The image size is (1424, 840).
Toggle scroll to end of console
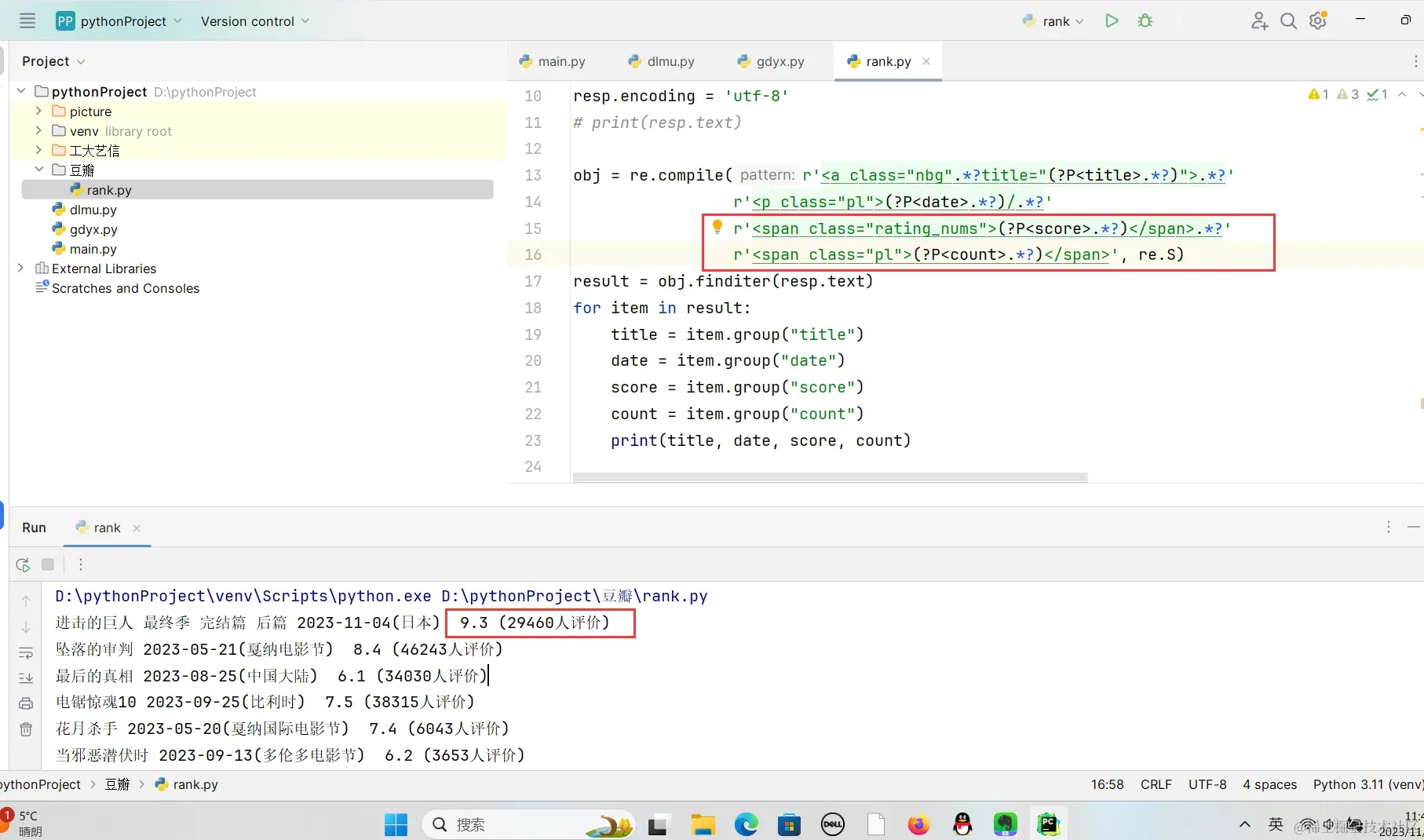26,677
